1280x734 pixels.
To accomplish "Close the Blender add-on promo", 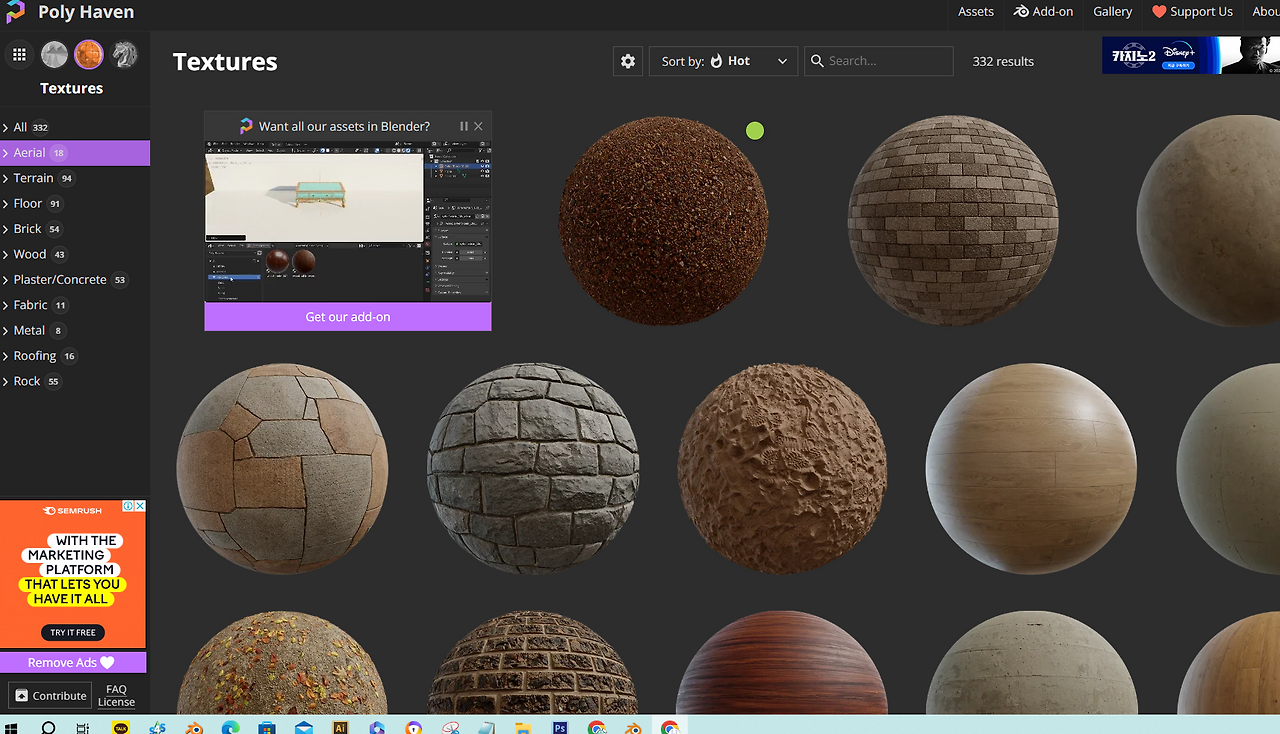I will click(479, 126).
